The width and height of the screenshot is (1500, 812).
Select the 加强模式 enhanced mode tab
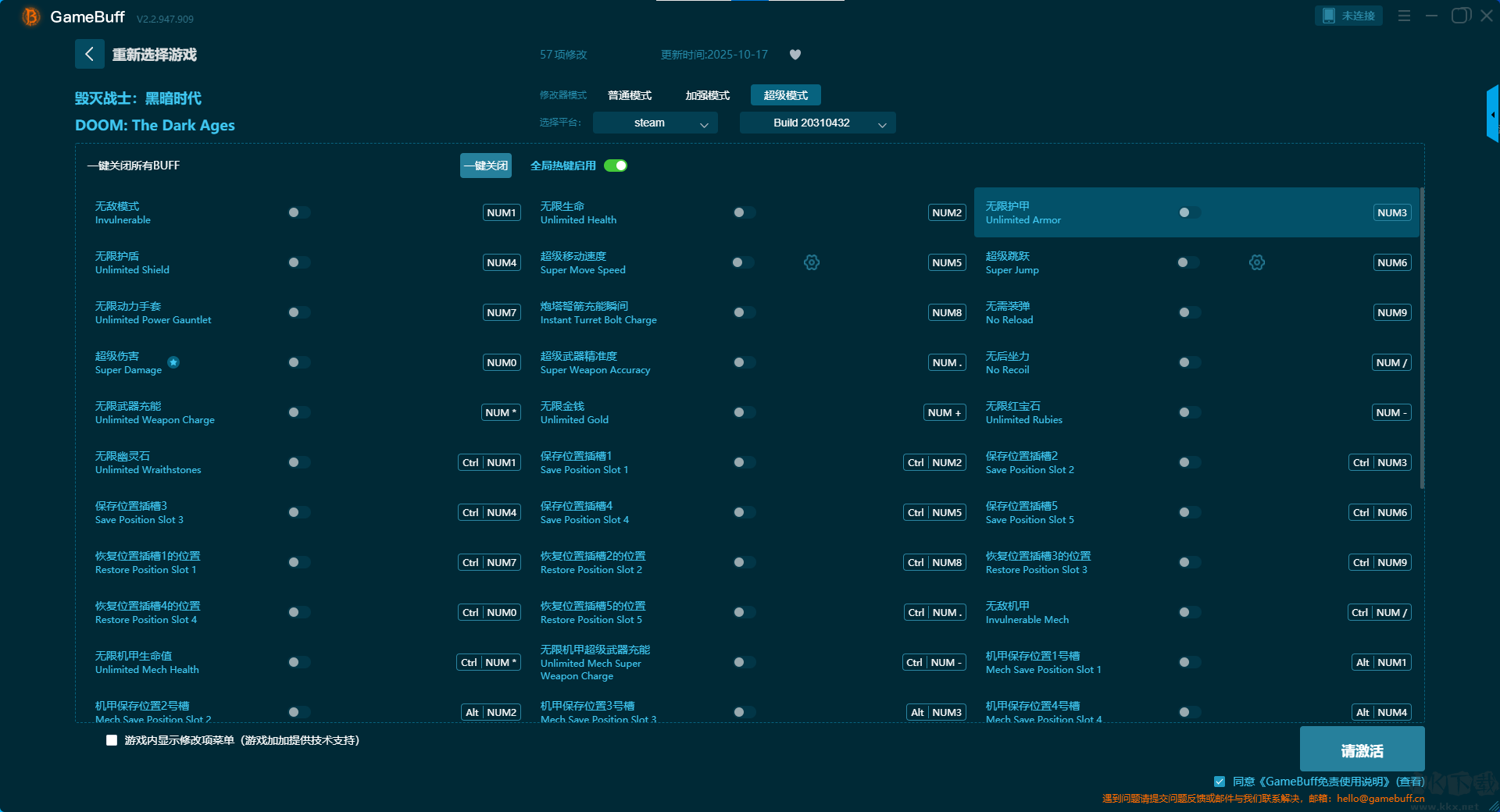click(x=707, y=95)
